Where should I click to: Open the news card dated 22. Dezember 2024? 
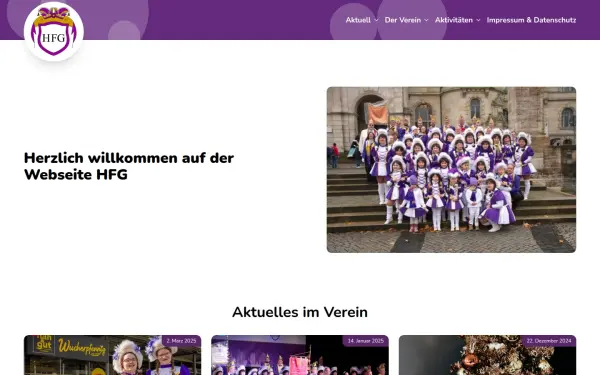click(488, 355)
